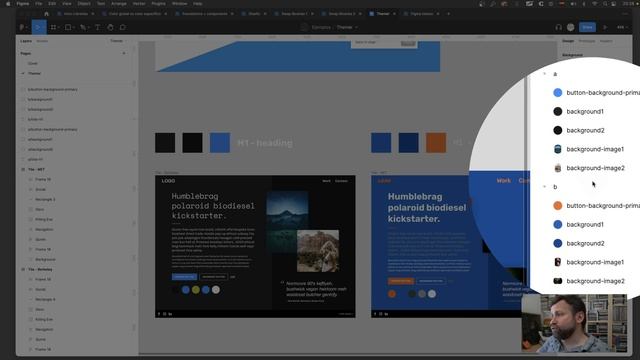Image resolution: width=640 pixels, height=360 pixels.
Task: Open the Edit menu
Action: pos(52,4)
